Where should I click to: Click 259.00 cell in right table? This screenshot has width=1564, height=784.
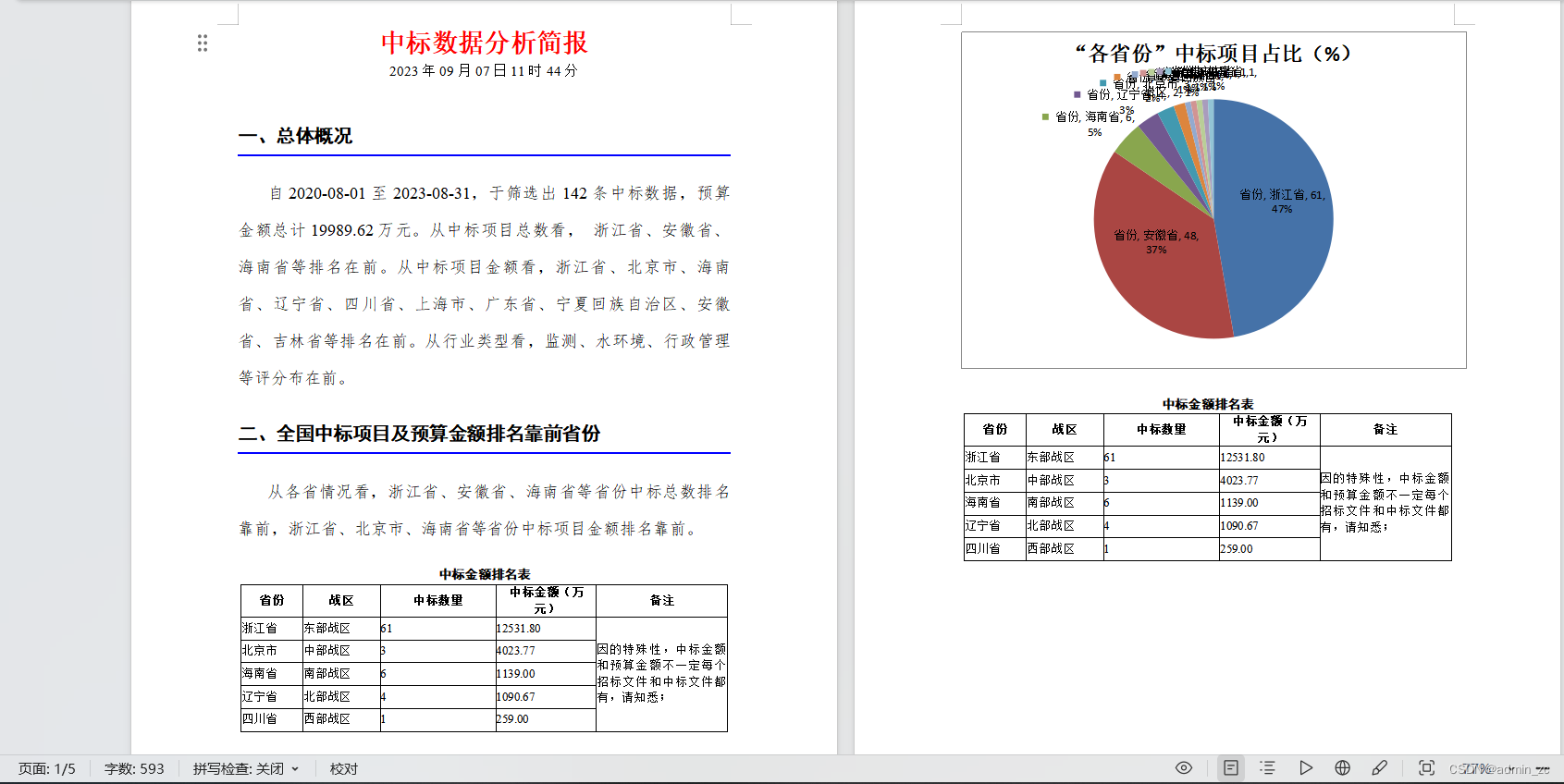click(x=1269, y=549)
